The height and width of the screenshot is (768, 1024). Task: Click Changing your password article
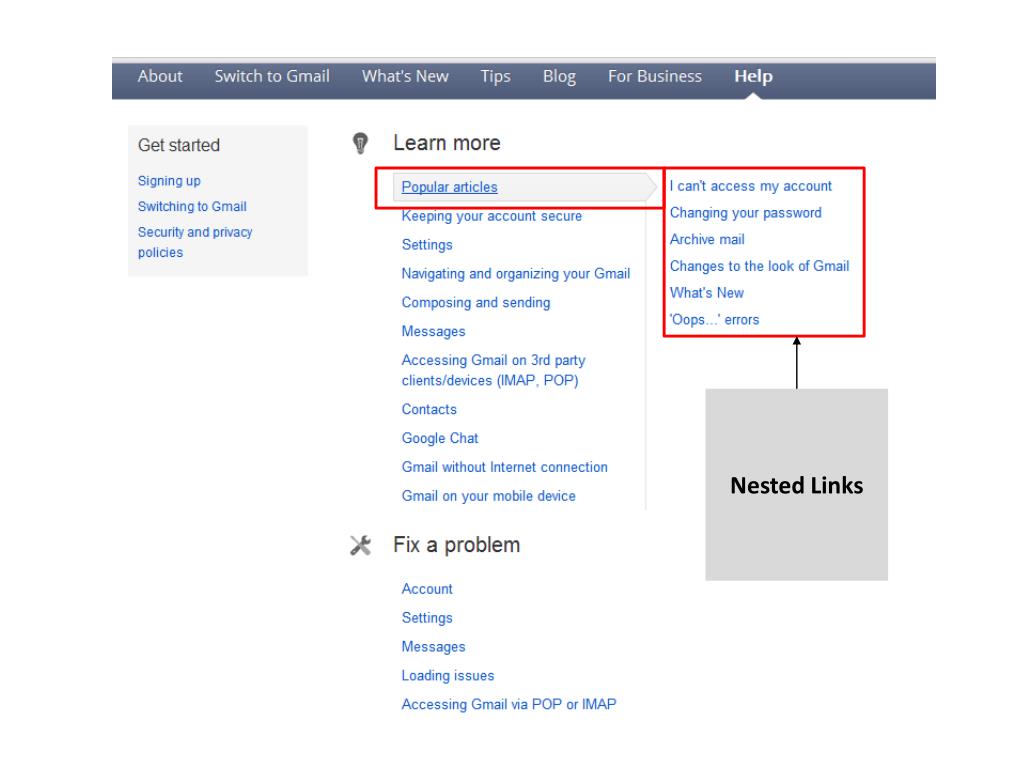(x=745, y=213)
